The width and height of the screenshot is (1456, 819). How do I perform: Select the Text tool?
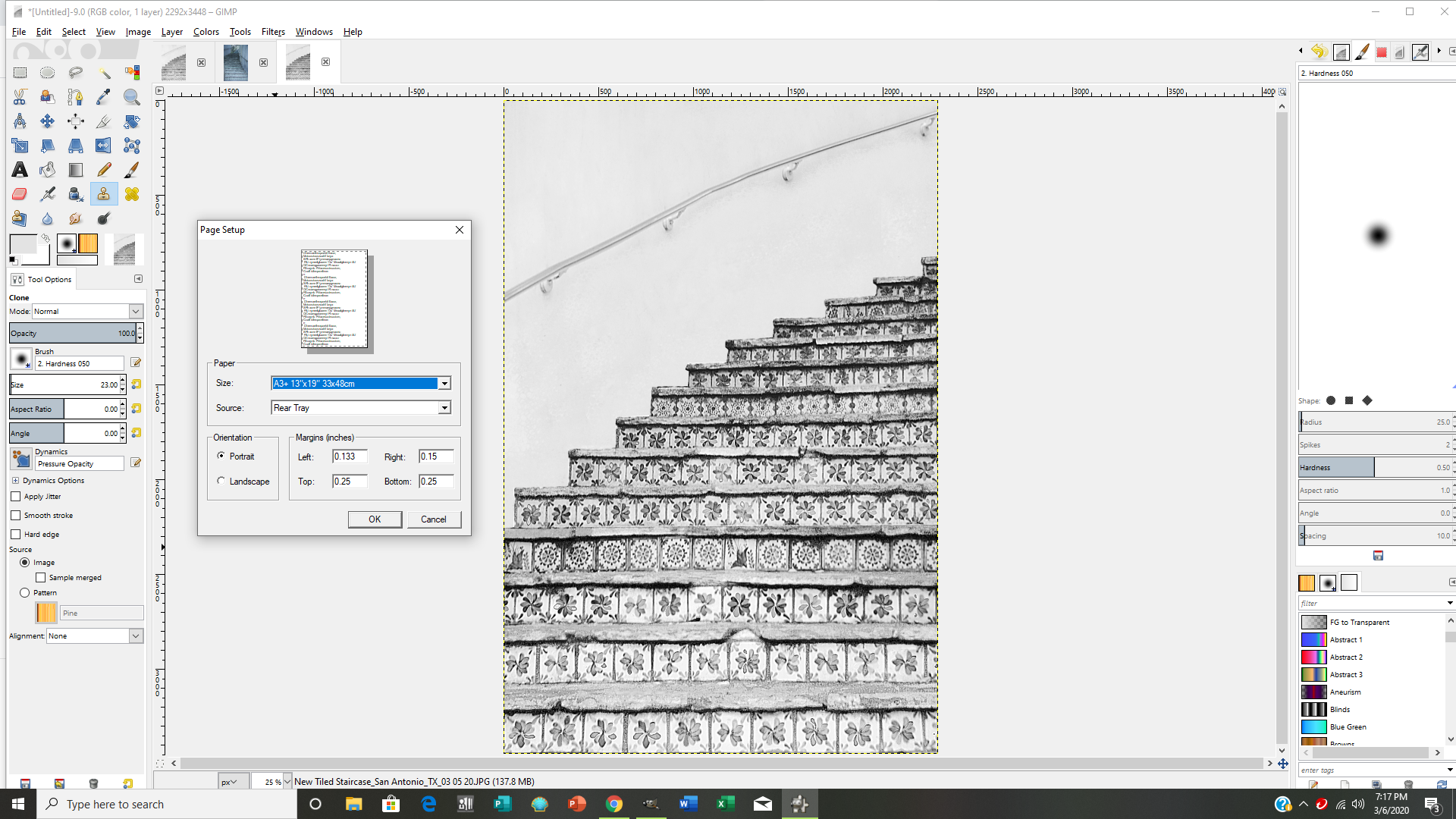click(x=20, y=170)
